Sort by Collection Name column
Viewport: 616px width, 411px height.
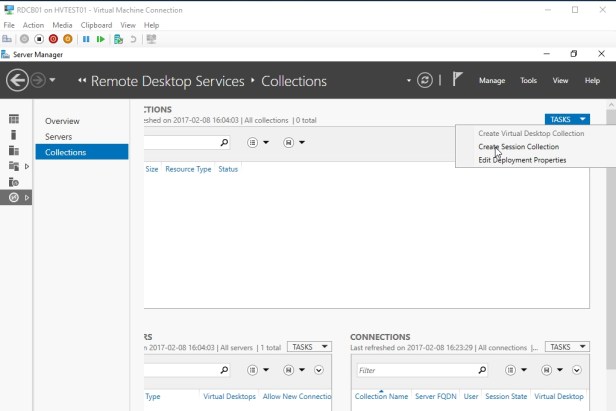click(x=380, y=397)
